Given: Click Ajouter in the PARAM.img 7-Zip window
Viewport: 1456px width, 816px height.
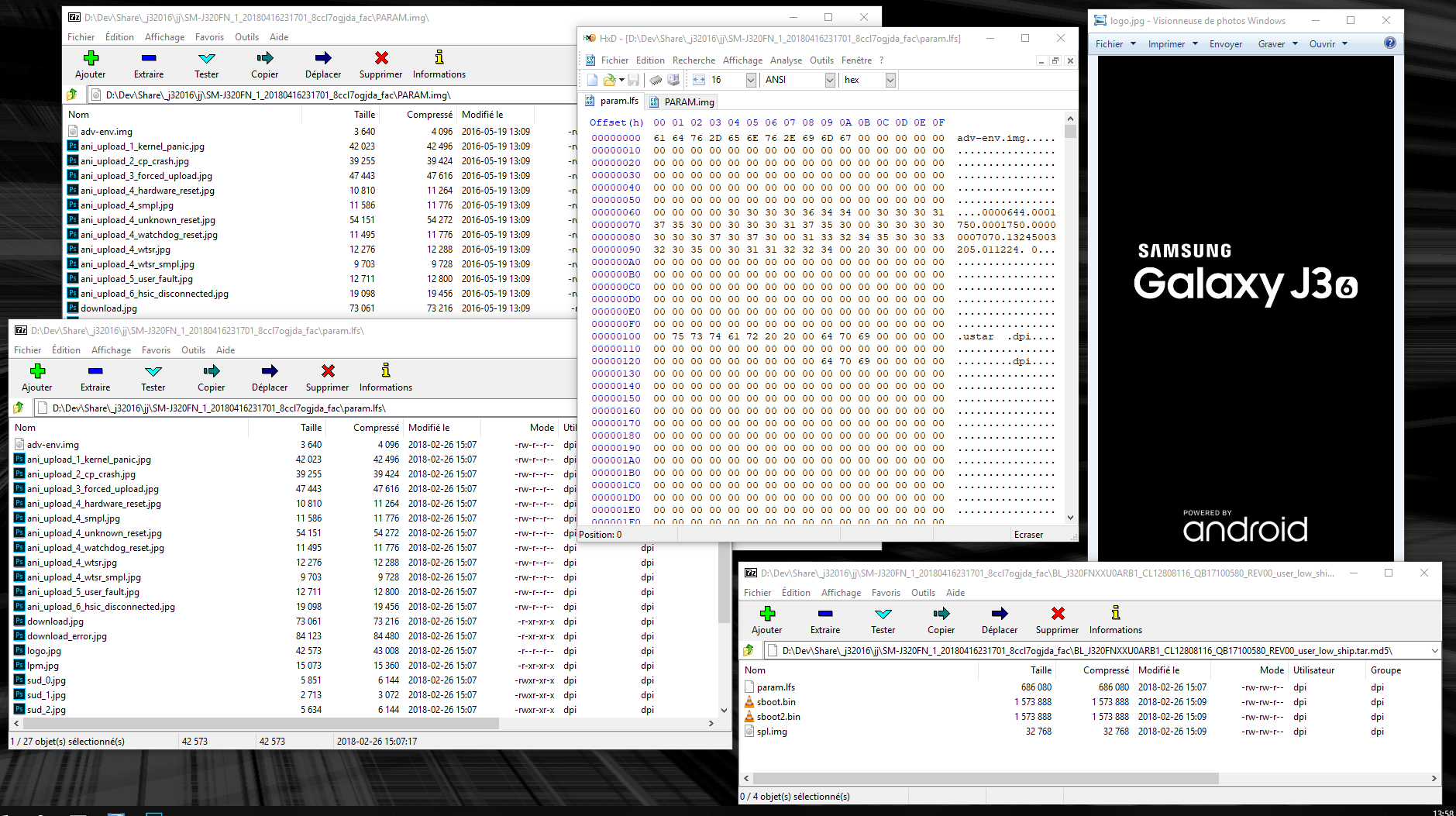Looking at the screenshot, I should tap(91, 64).
